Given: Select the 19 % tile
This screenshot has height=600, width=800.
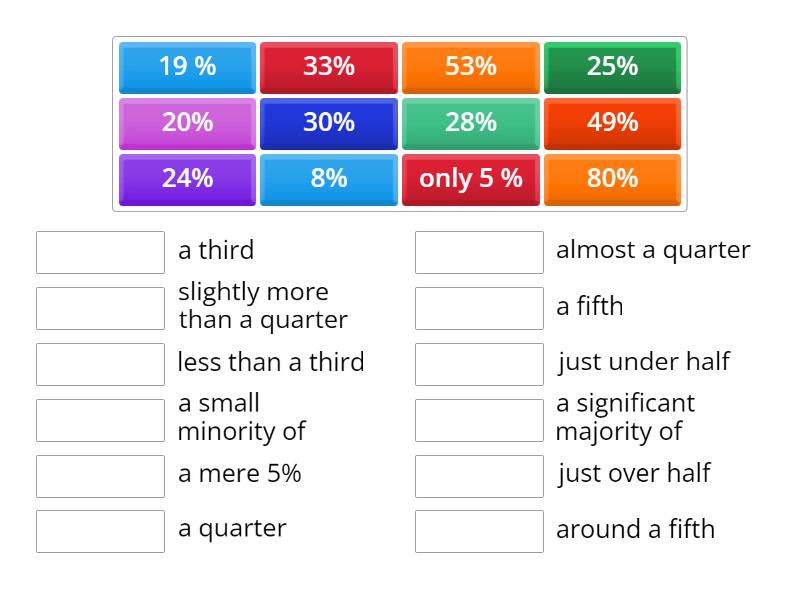Looking at the screenshot, I should coord(186,67).
